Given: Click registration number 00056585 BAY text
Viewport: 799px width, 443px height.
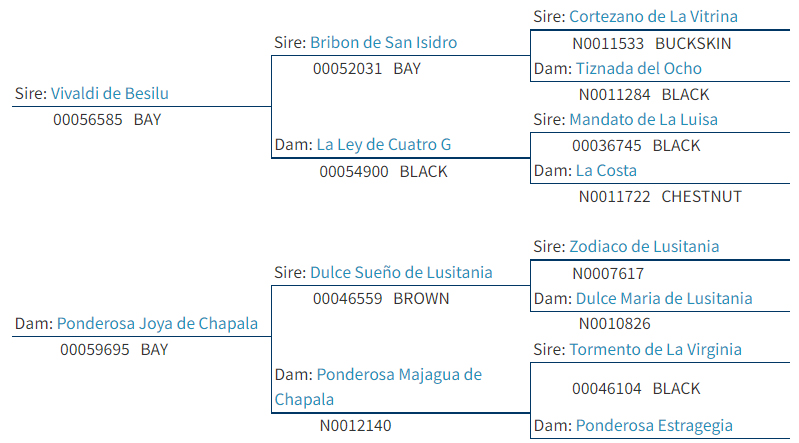Looking at the screenshot, I should 107,120.
